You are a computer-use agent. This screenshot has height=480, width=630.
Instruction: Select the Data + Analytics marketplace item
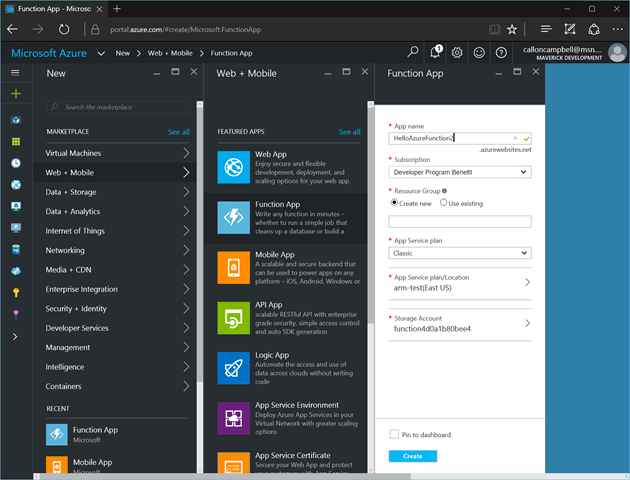pos(115,211)
